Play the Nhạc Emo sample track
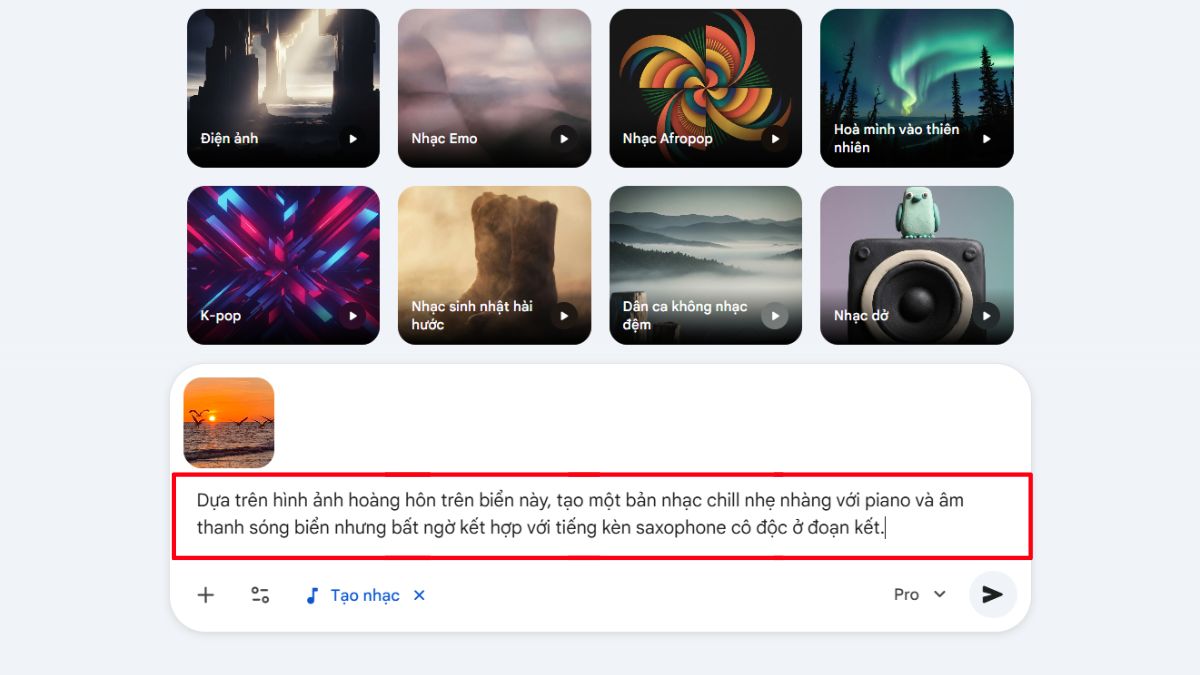This screenshot has height=675, width=1200. 563,139
